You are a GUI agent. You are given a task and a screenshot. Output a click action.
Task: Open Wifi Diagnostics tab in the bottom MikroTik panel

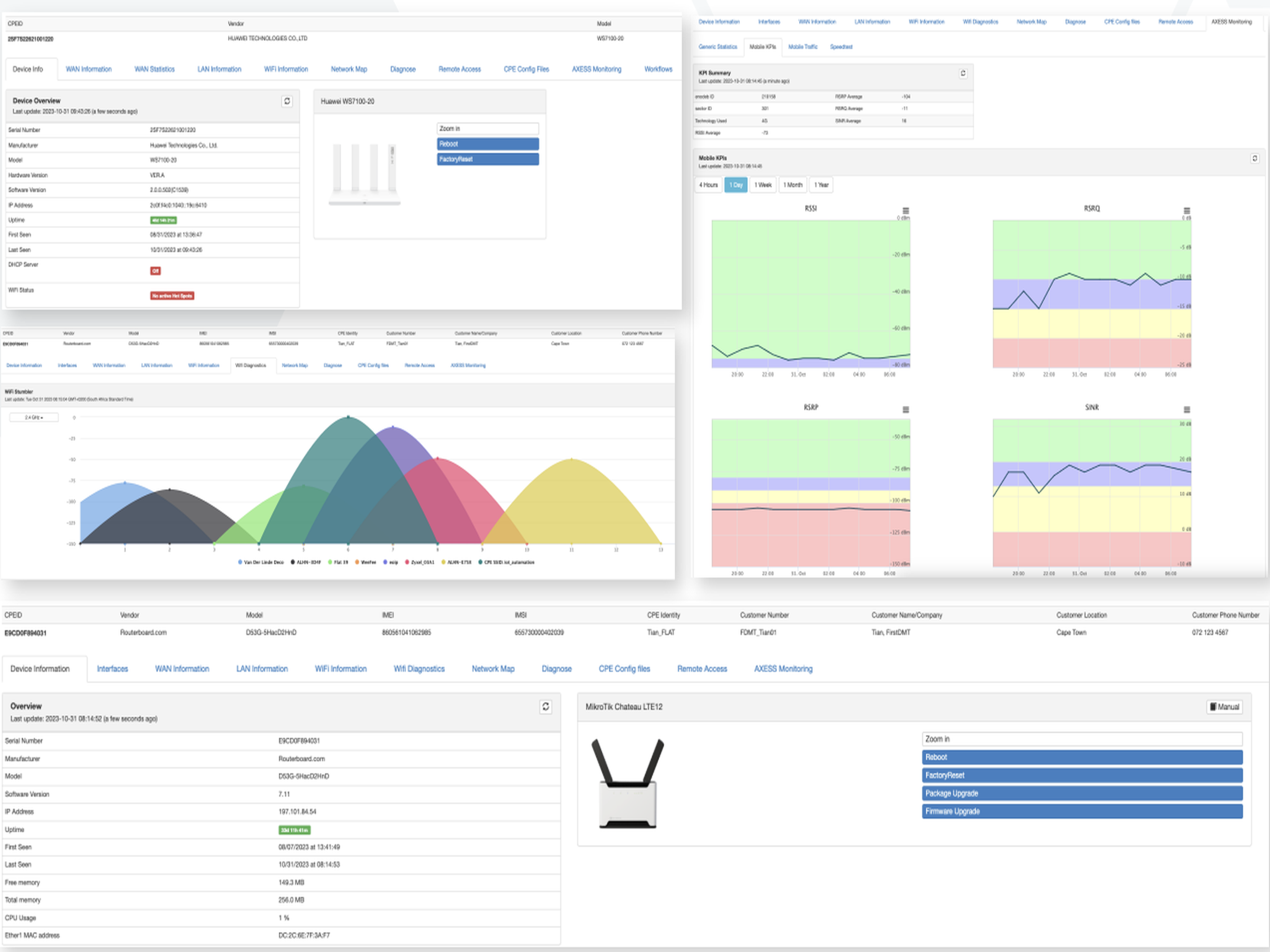coord(419,669)
